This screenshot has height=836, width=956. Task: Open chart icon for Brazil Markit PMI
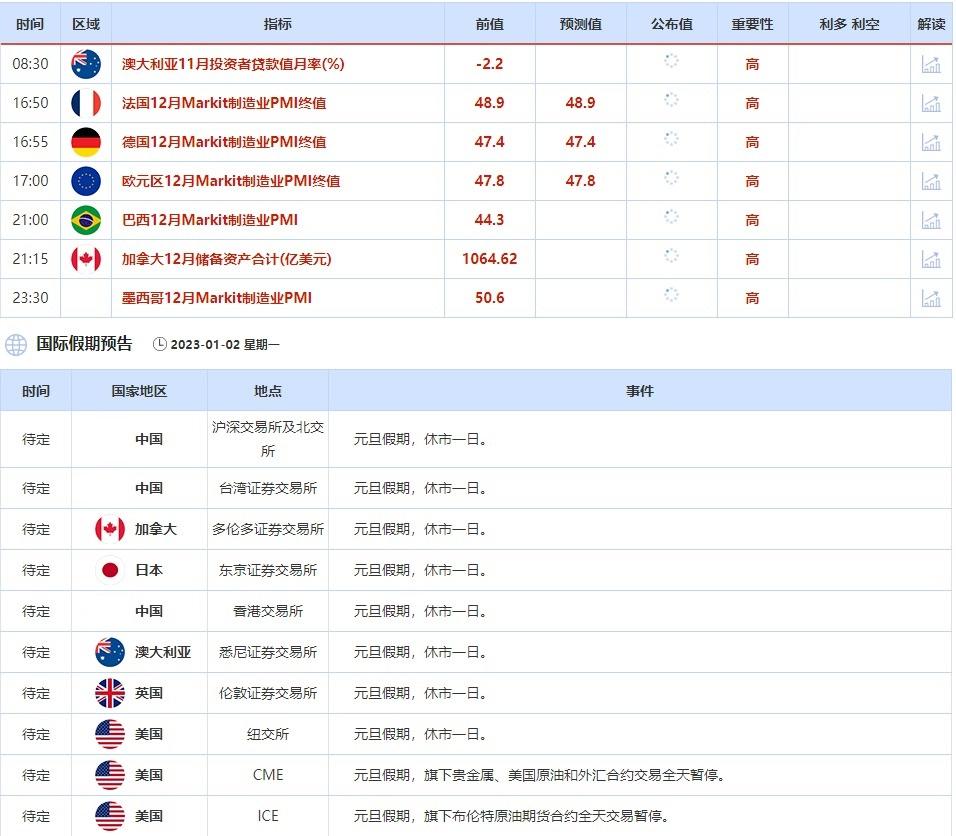coord(931,220)
